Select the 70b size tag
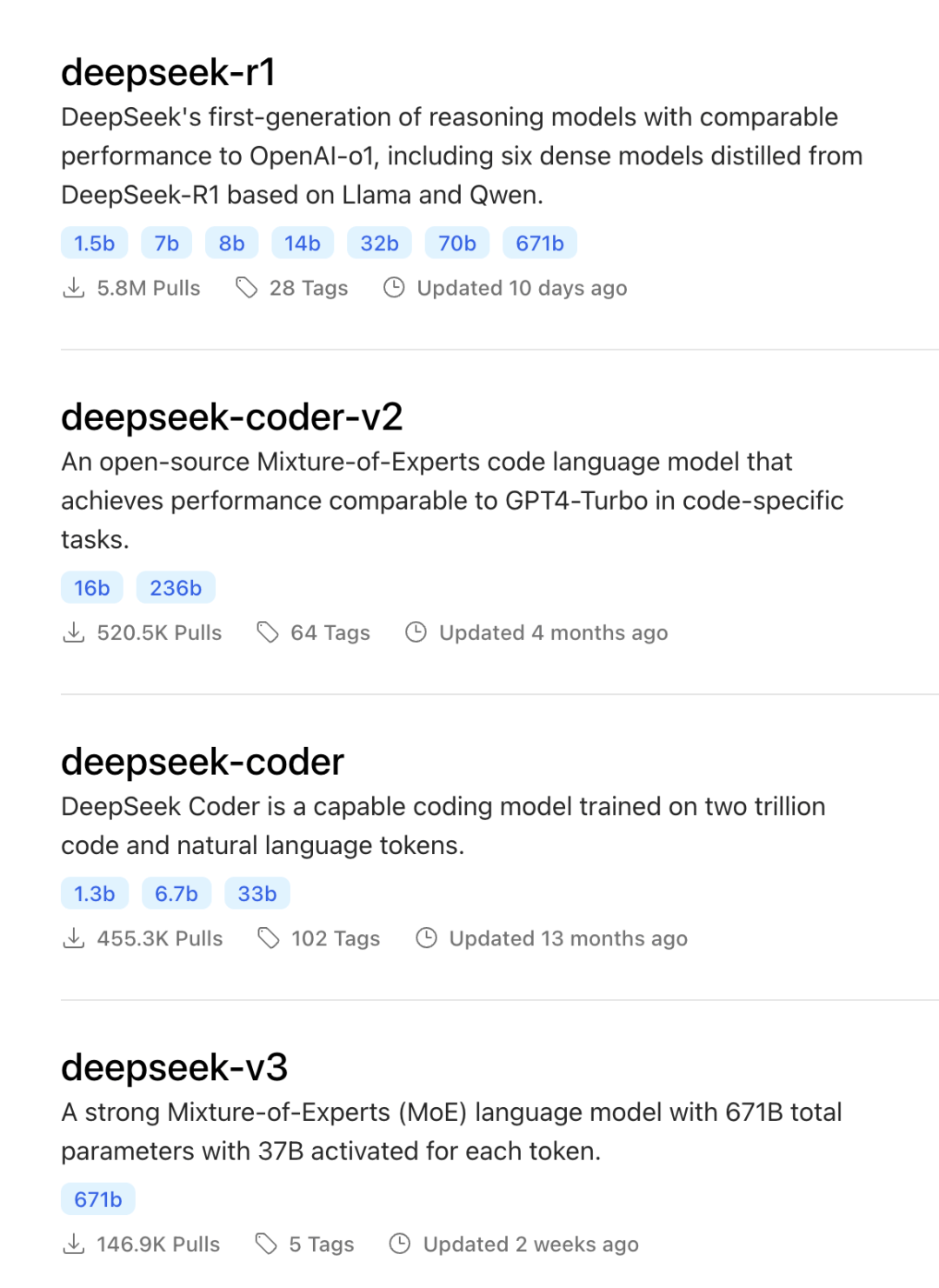 457,244
